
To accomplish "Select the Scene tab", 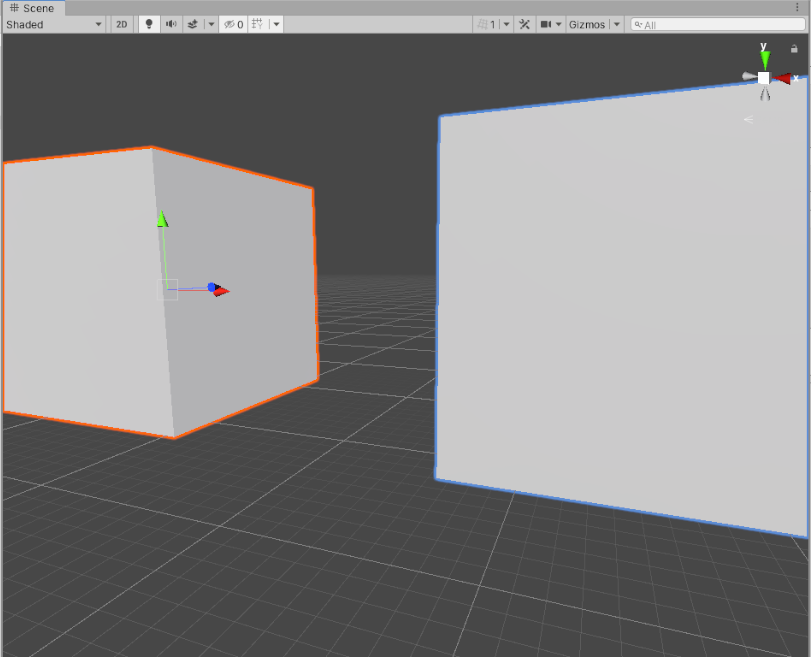I will (x=33, y=8).
